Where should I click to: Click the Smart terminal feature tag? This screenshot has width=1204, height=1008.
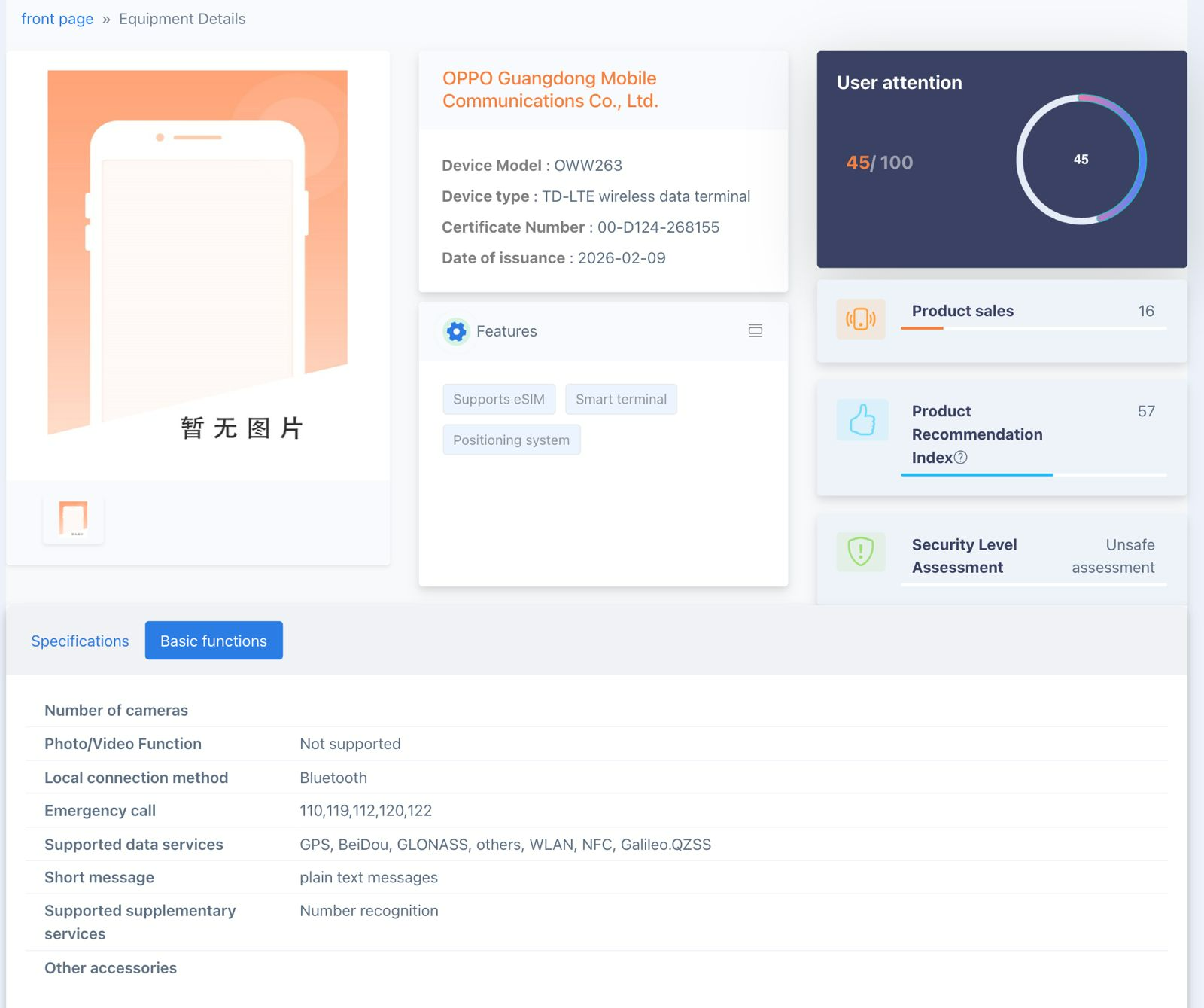[x=621, y=400]
